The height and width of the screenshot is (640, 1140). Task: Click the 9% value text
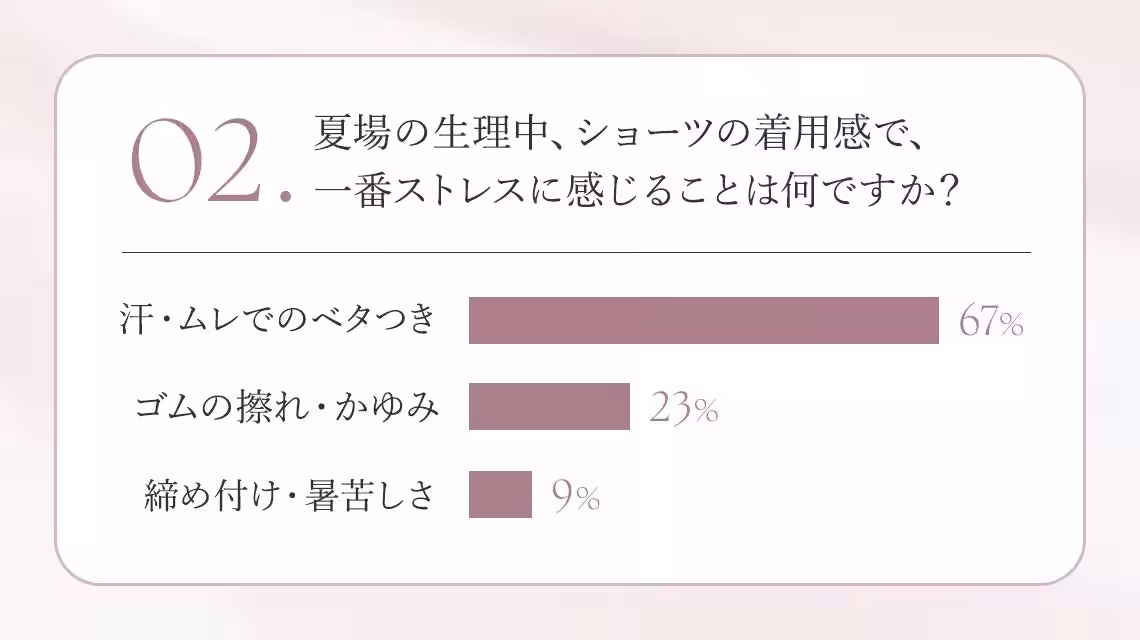pos(575,496)
